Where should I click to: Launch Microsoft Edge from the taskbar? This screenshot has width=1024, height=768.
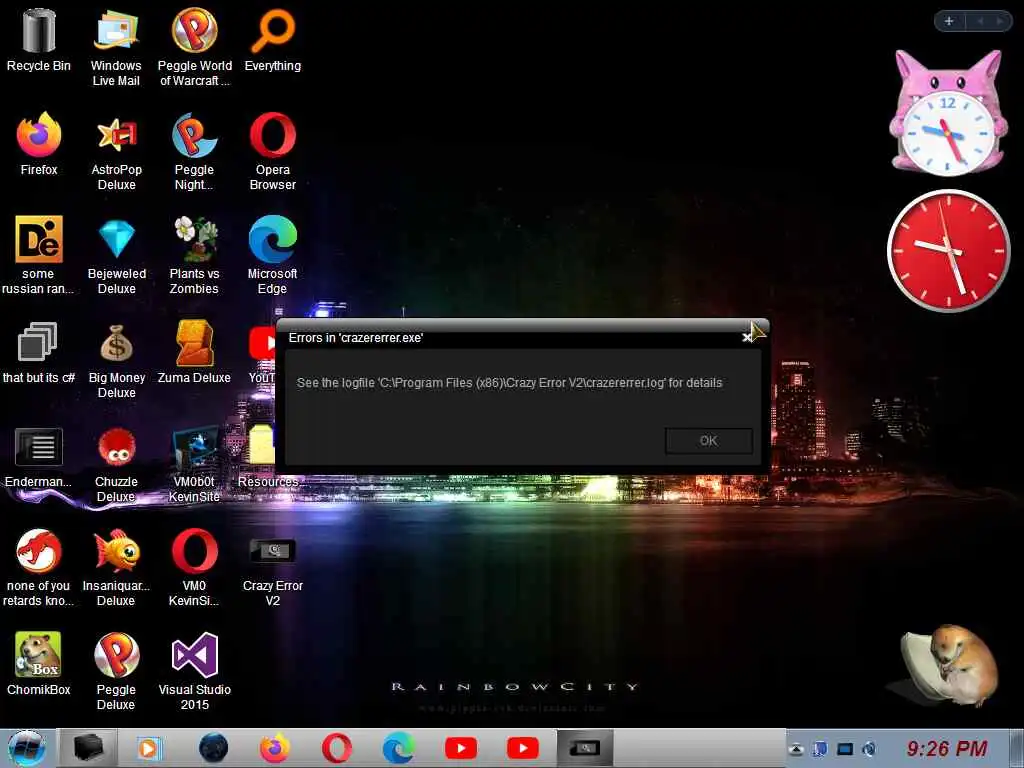point(398,748)
